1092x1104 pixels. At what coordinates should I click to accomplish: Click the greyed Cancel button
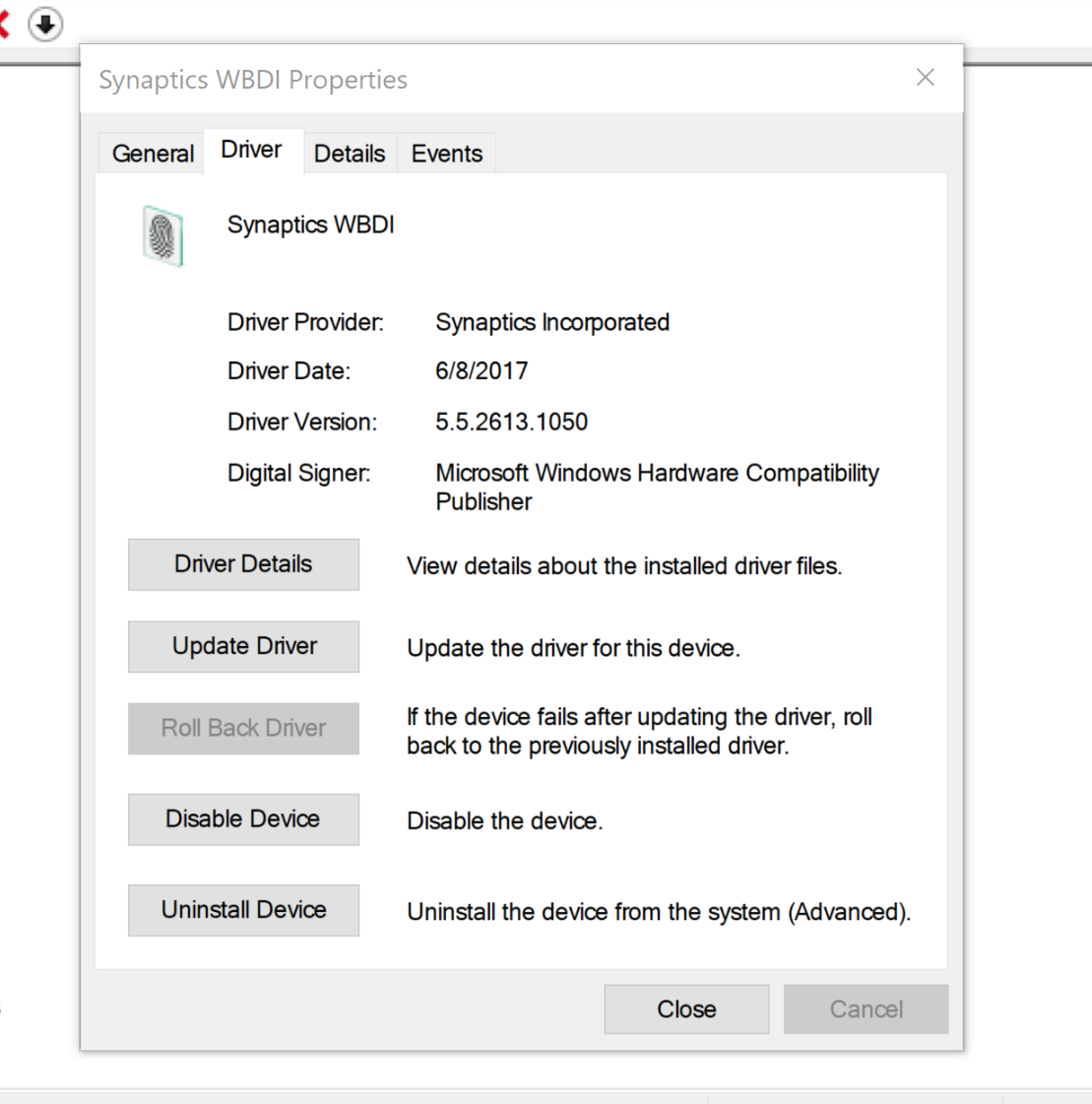point(866,1008)
